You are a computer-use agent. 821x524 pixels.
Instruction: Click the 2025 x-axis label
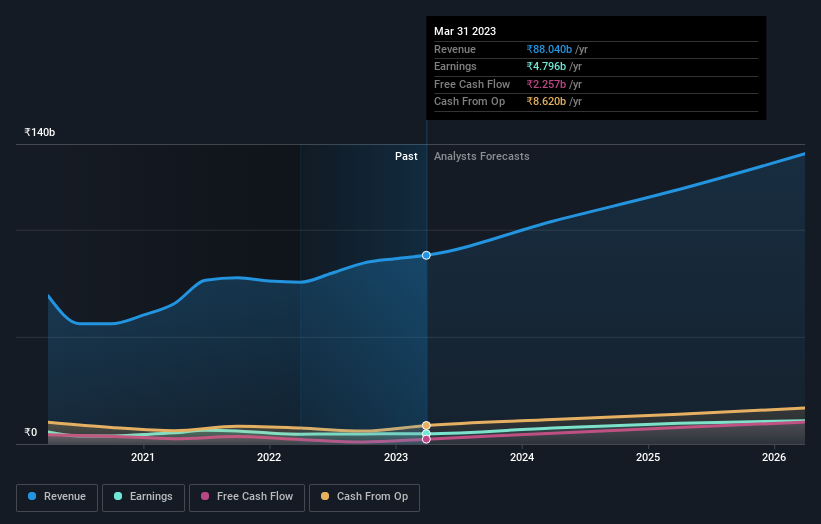pos(648,457)
